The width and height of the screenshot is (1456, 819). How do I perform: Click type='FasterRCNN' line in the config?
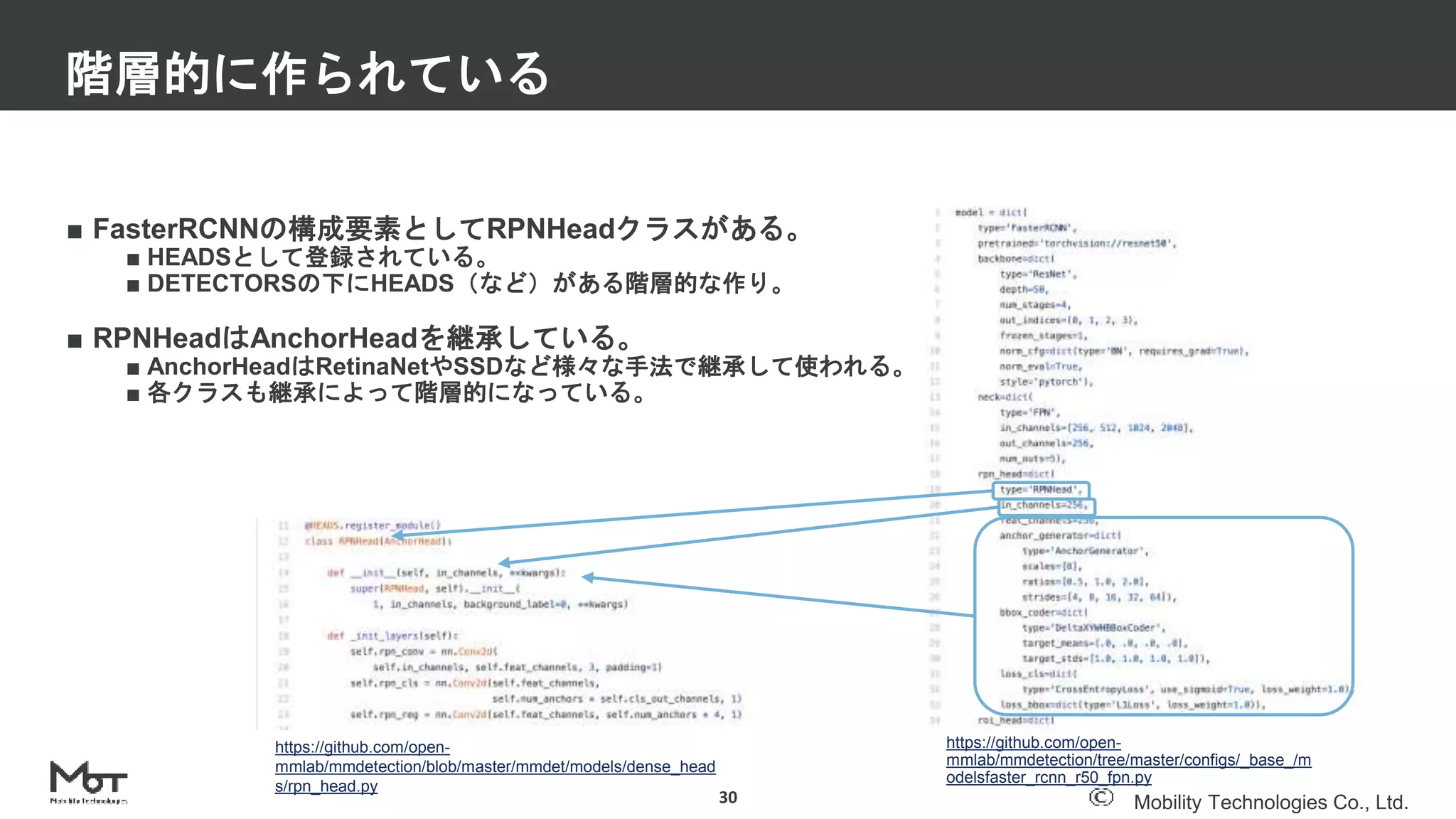1027,228
